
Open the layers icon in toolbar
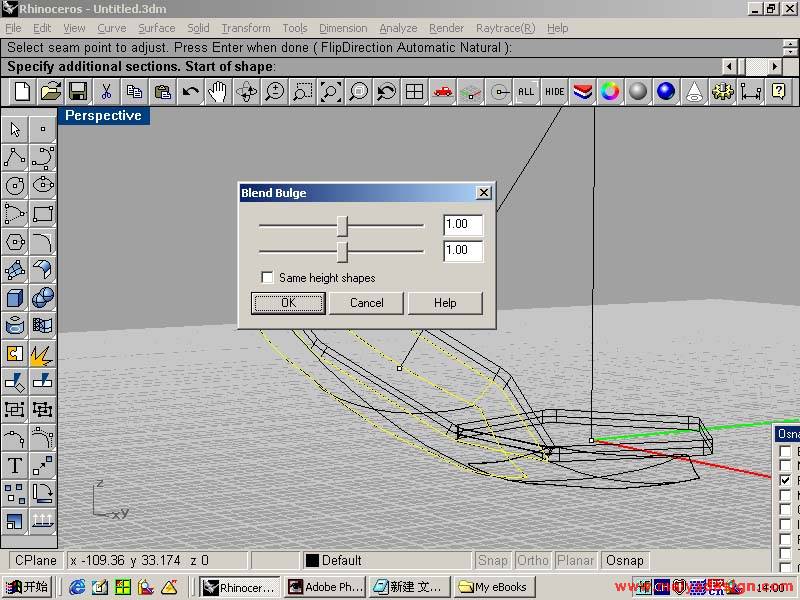582,92
